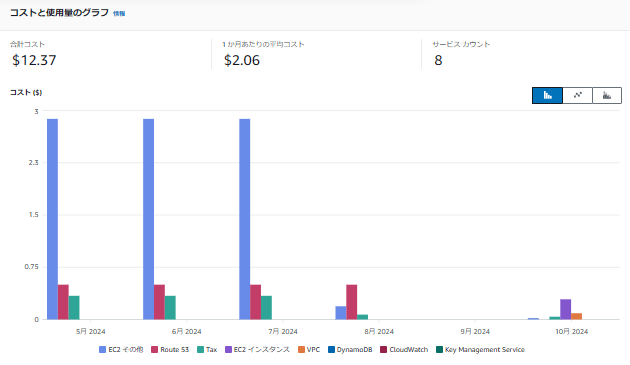The image size is (630, 365).
Task: Click the DynamoDB legend color swatch
Action: (x=331, y=350)
